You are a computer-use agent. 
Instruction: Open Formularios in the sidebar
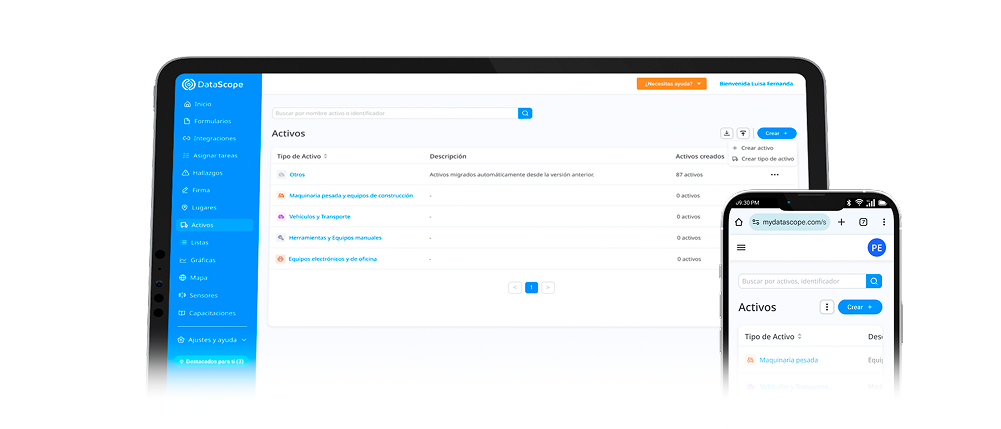[x=212, y=121]
